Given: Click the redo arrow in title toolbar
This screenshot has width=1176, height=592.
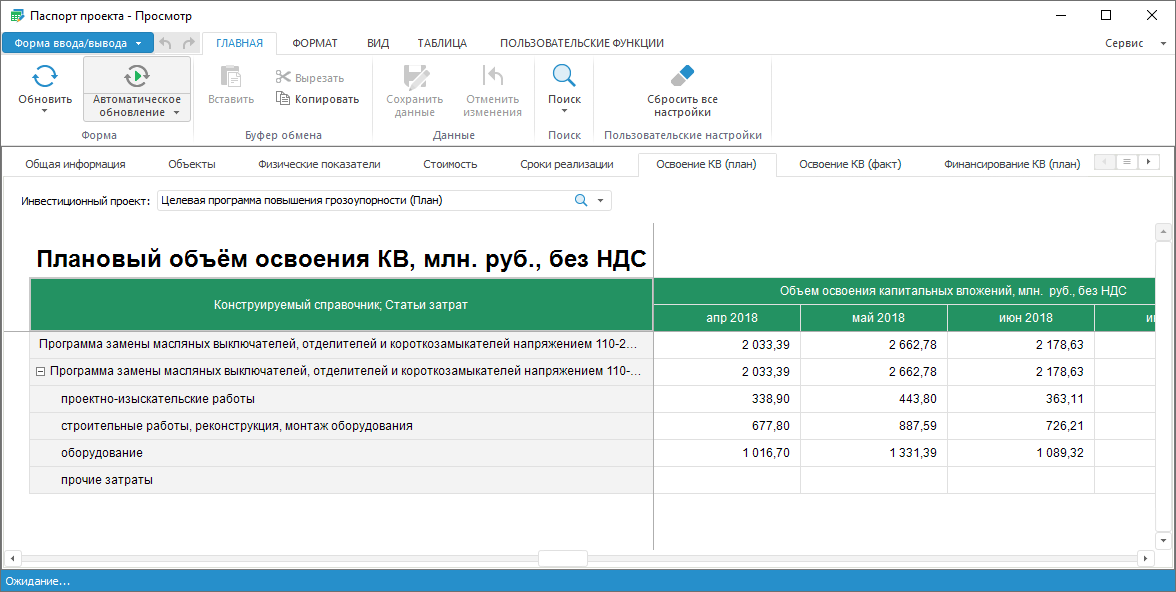Looking at the screenshot, I should click(188, 43).
